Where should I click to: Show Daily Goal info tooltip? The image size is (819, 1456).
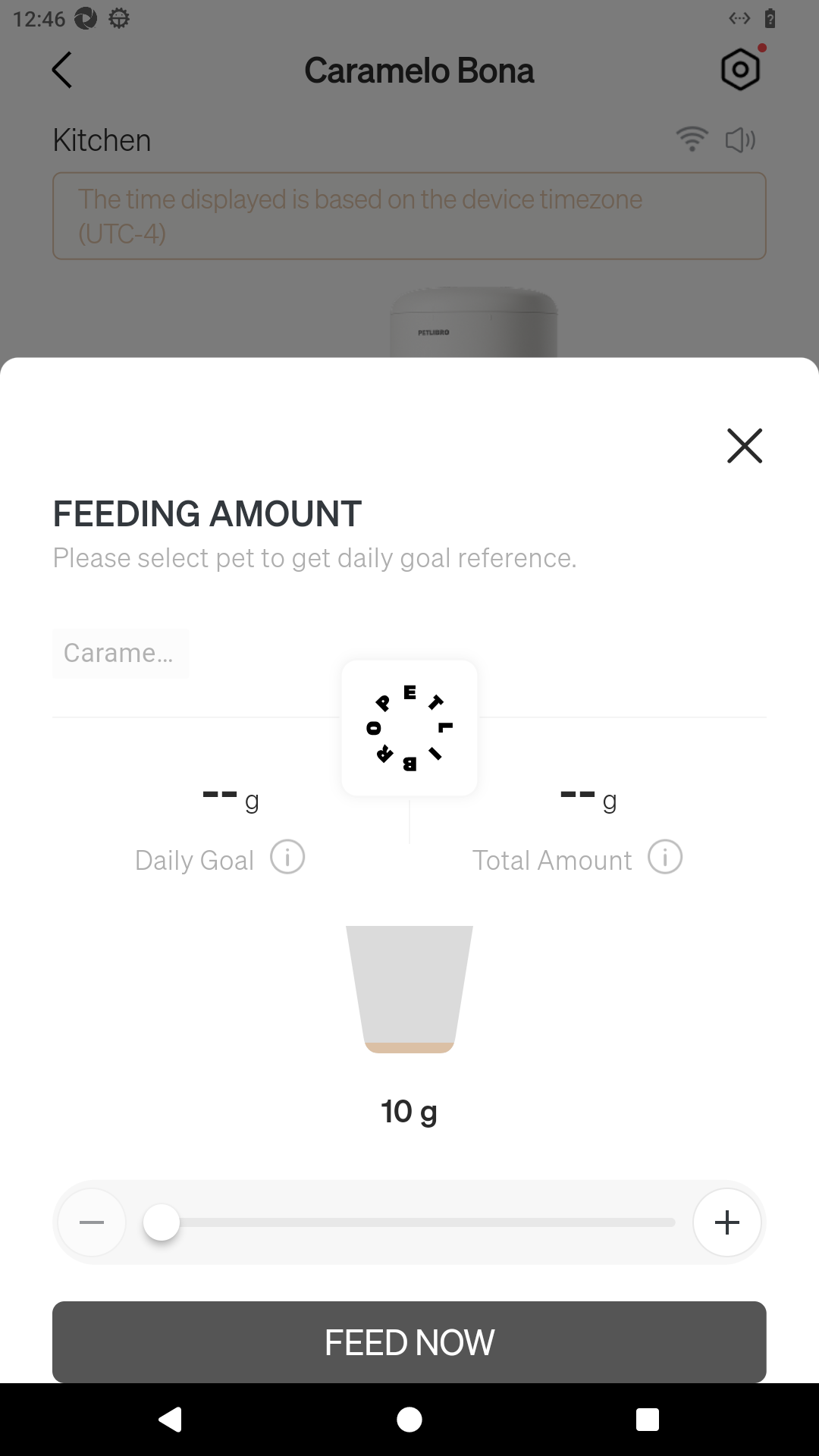287,857
